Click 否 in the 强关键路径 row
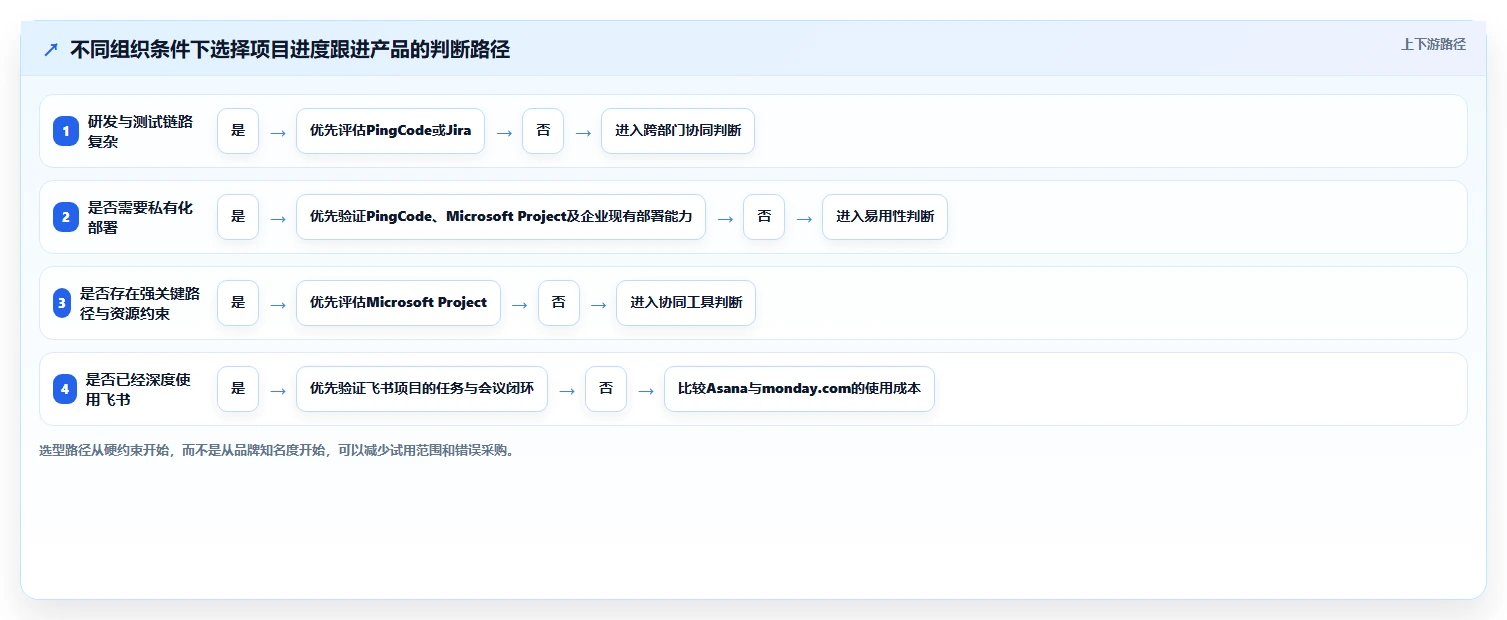1507x620 pixels. click(559, 303)
